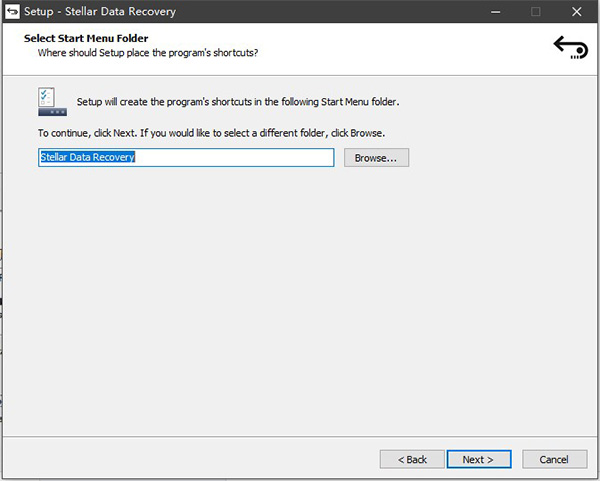Image resolution: width=600 pixels, height=481 pixels.
Task: Click the Start Menu folder name field
Action: pos(240,158)
